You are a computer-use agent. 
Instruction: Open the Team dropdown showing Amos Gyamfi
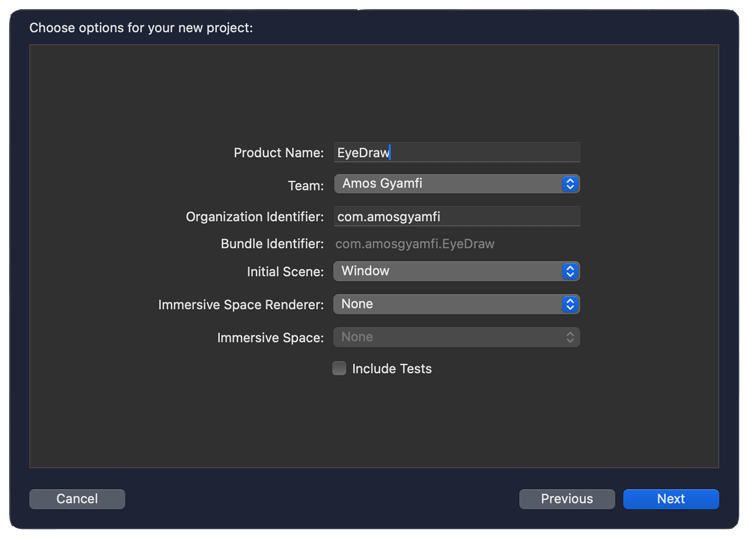457,184
